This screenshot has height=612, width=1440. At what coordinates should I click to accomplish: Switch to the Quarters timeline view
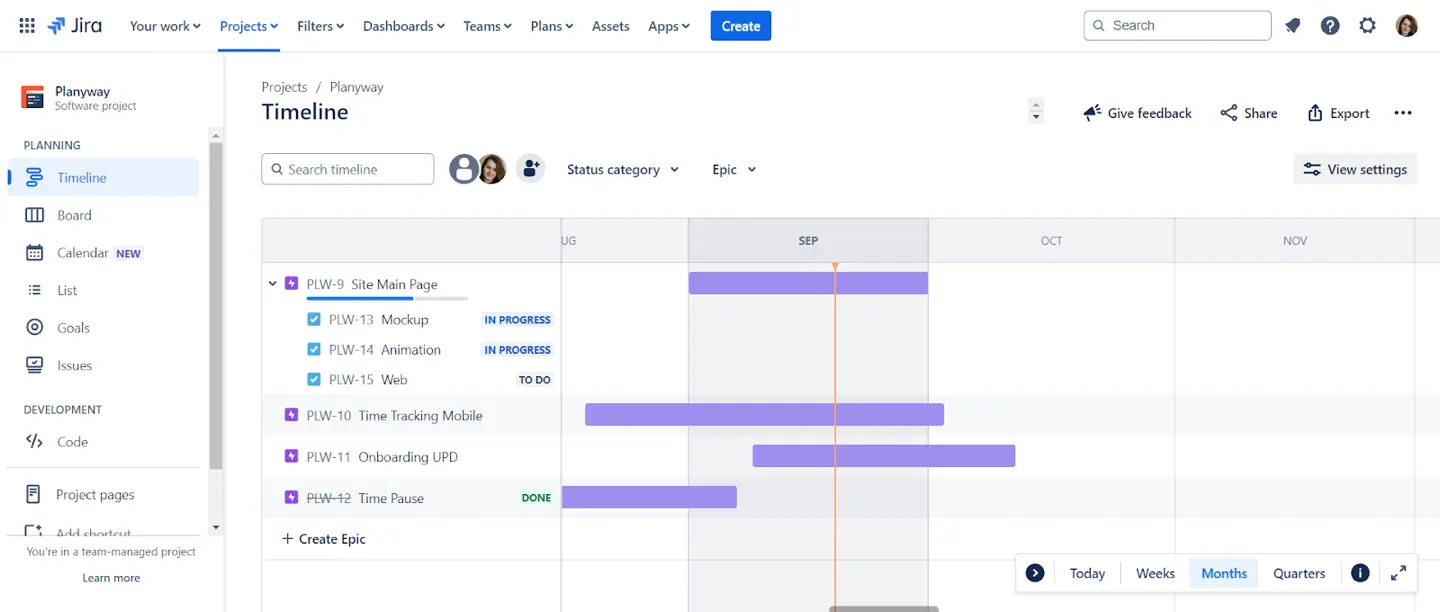1297,572
